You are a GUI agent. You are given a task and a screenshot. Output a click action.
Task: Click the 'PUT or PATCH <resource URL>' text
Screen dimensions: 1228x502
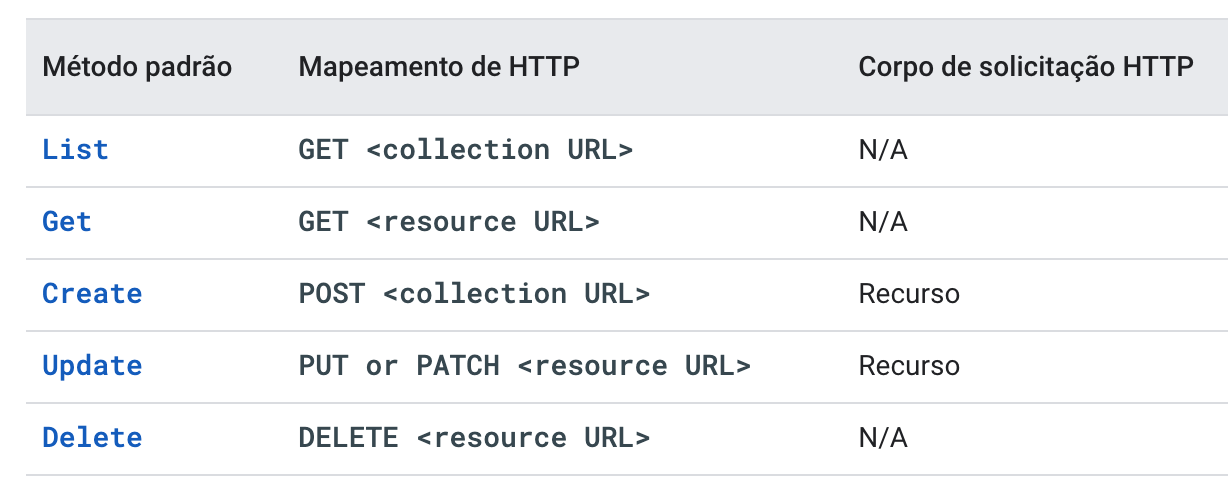click(524, 366)
